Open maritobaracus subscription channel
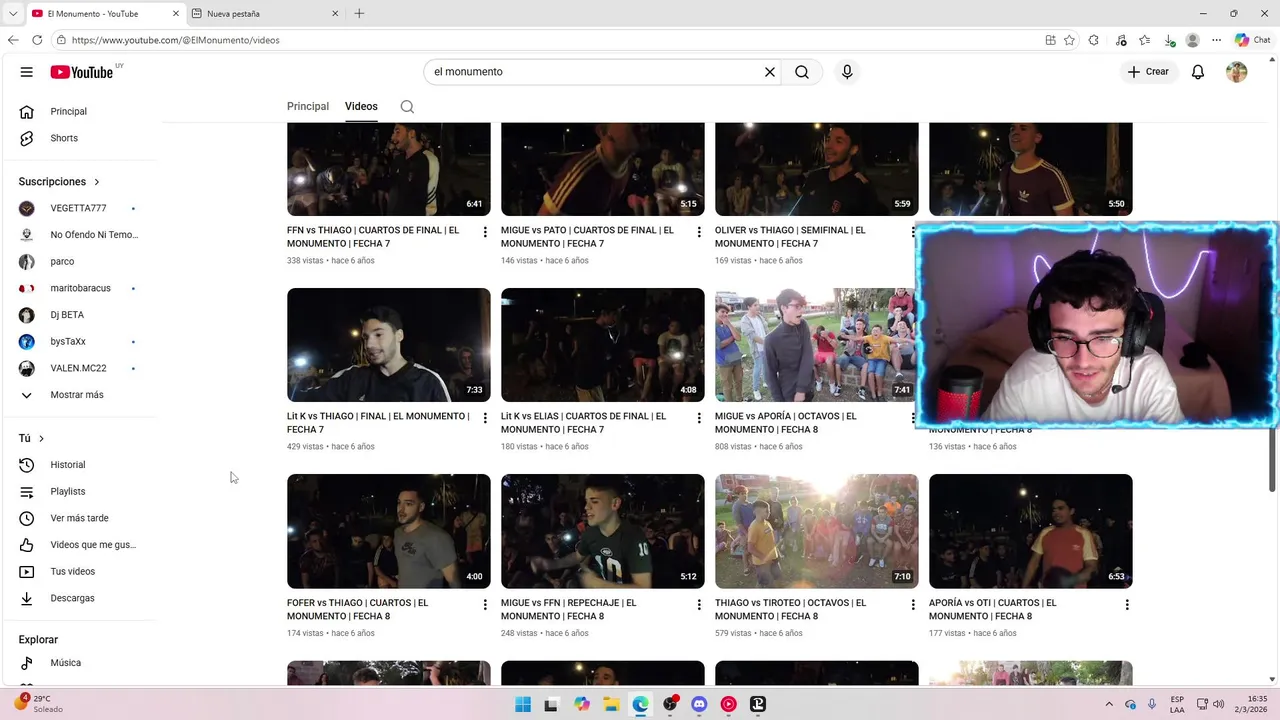Image resolution: width=1280 pixels, height=720 pixels. pyautogui.click(x=83, y=288)
